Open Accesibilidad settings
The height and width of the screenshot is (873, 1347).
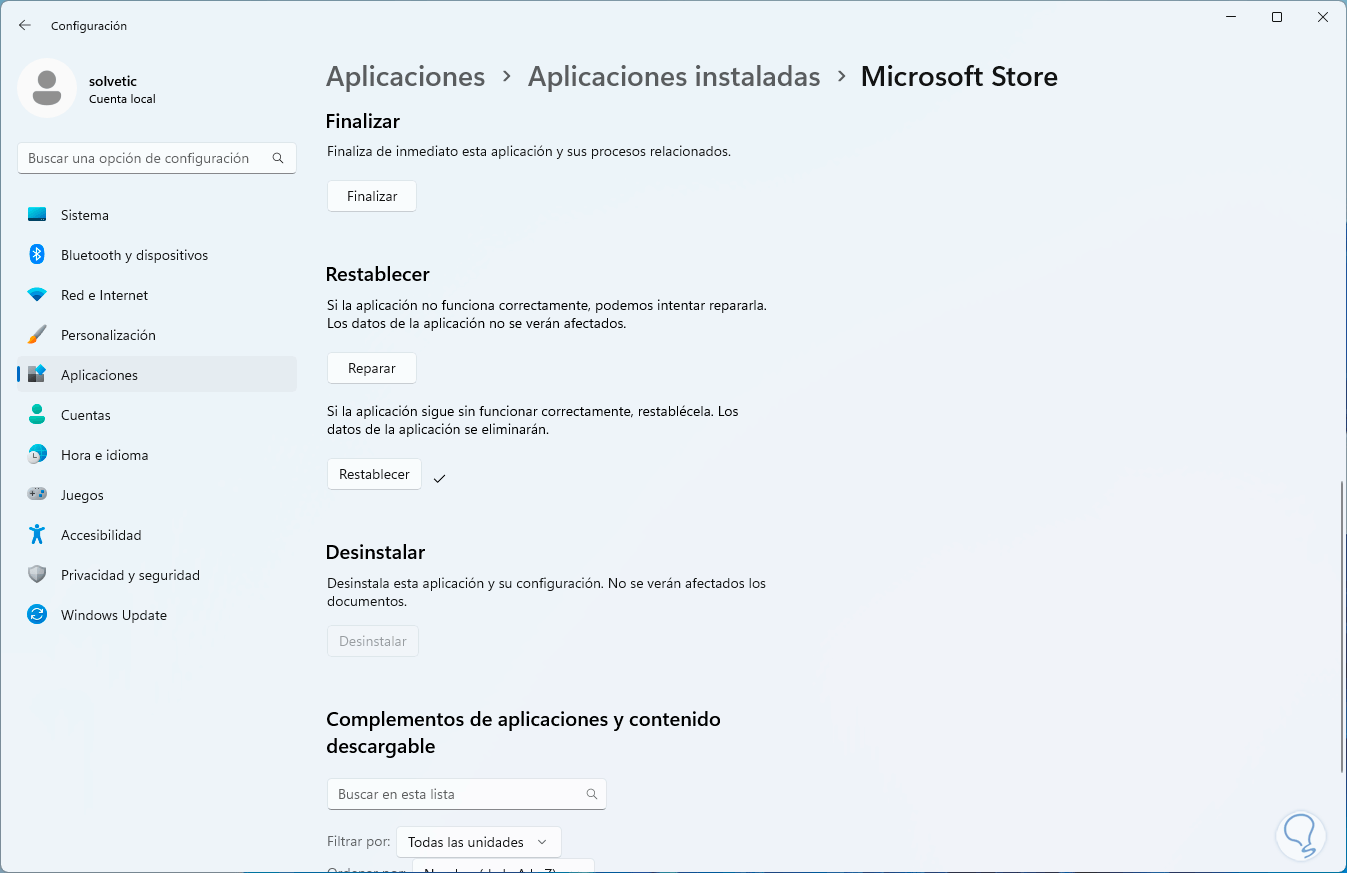tap(101, 535)
